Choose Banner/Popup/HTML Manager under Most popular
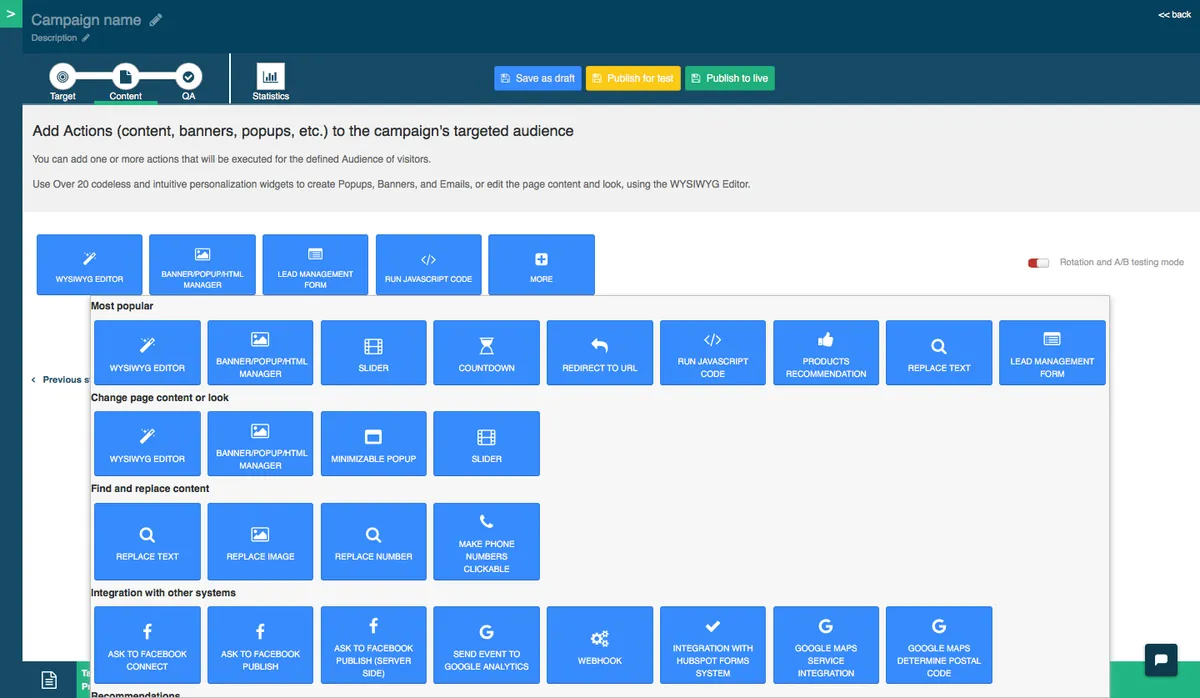Viewport: 1200px width, 698px height. click(x=260, y=353)
